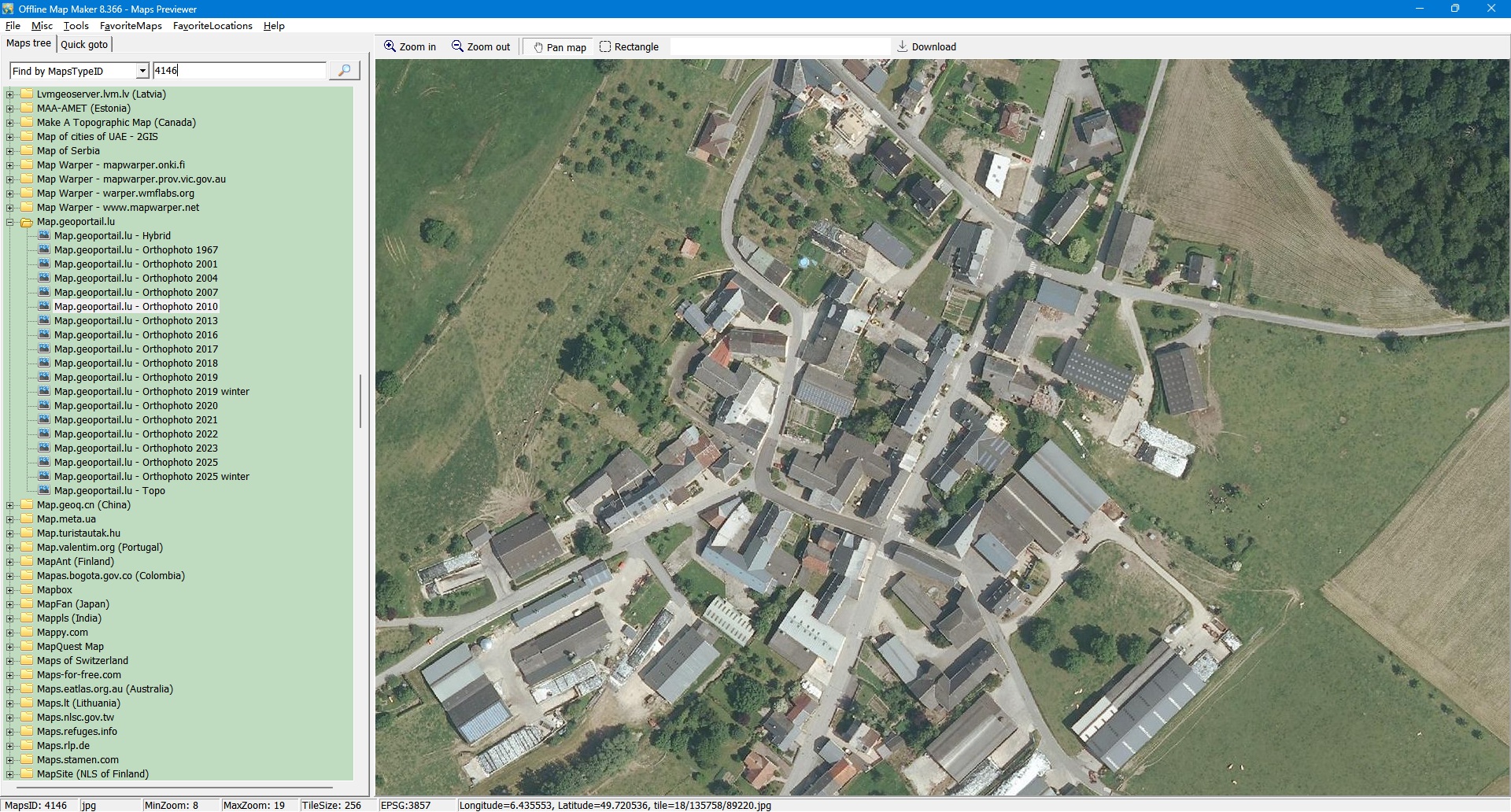The width and height of the screenshot is (1511, 812).
Task: Open the Find by MapsTypeID dropdown
Action: tap(142, 71)
